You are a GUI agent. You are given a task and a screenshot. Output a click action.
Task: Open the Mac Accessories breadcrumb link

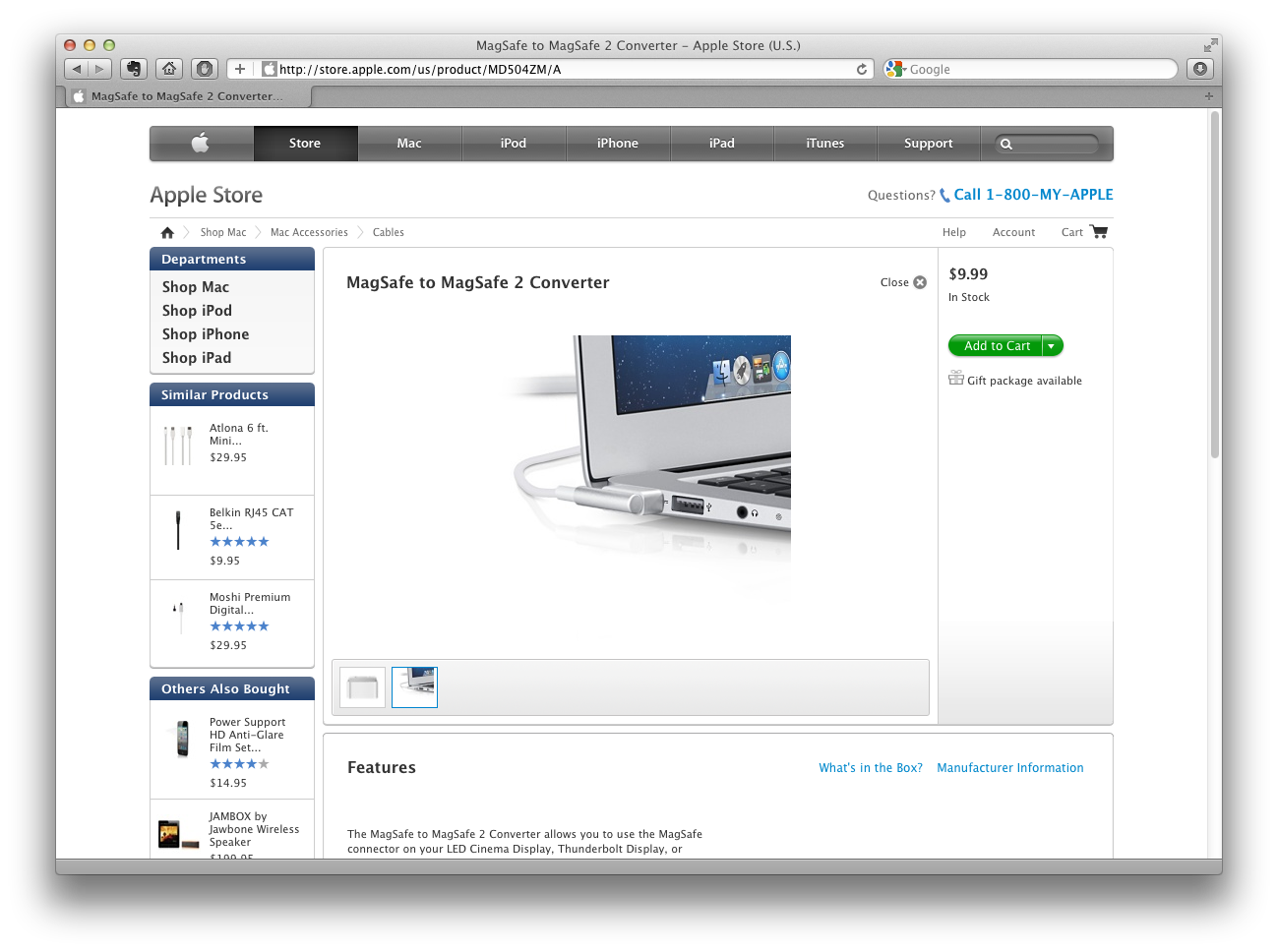(309, 232)
